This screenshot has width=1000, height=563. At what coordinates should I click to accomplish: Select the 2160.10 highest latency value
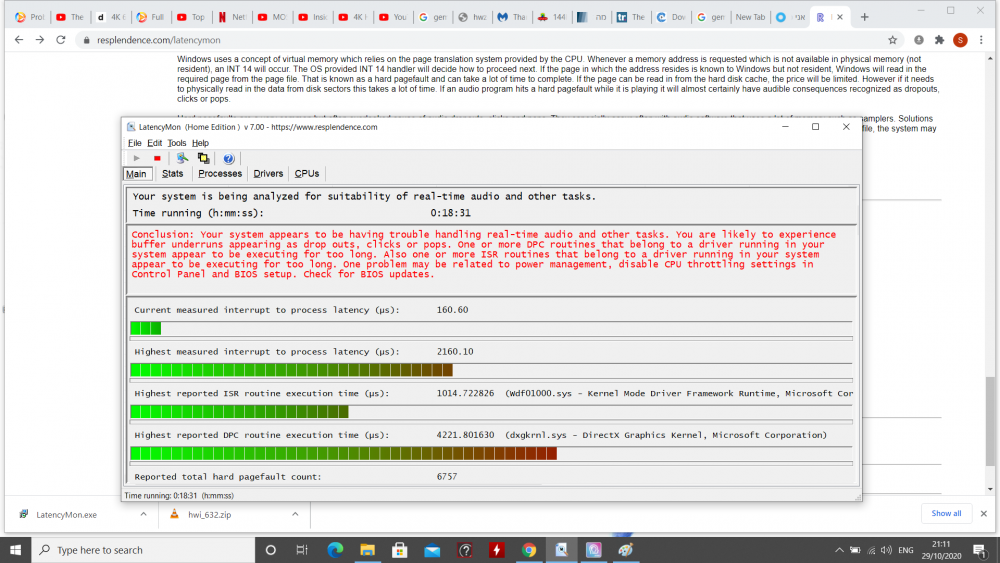[x=455, y=351]
